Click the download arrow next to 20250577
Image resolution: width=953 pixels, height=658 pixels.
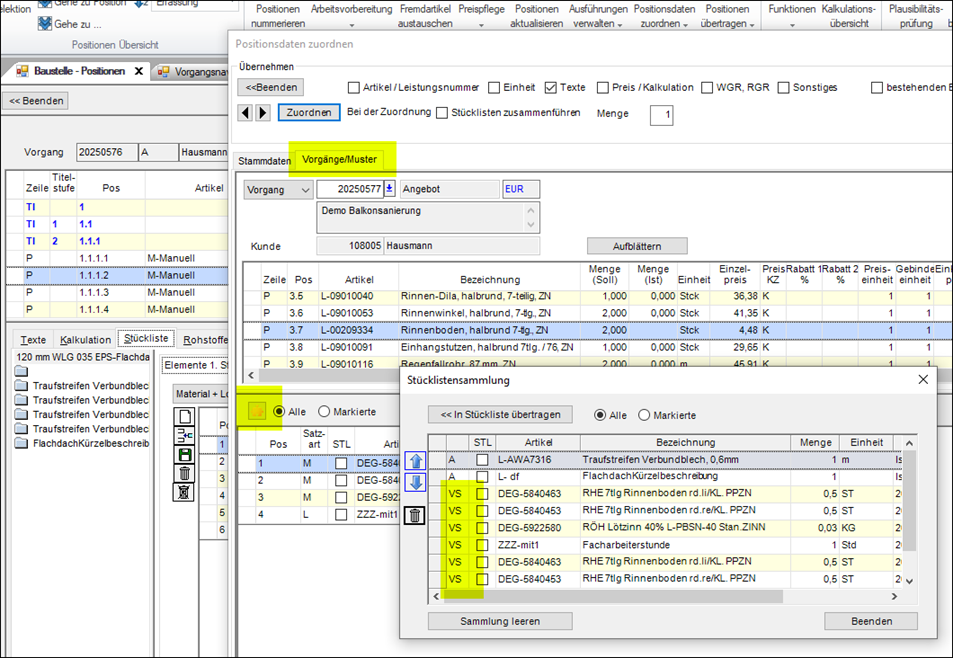pyautogui.click(x=389, y=189)
